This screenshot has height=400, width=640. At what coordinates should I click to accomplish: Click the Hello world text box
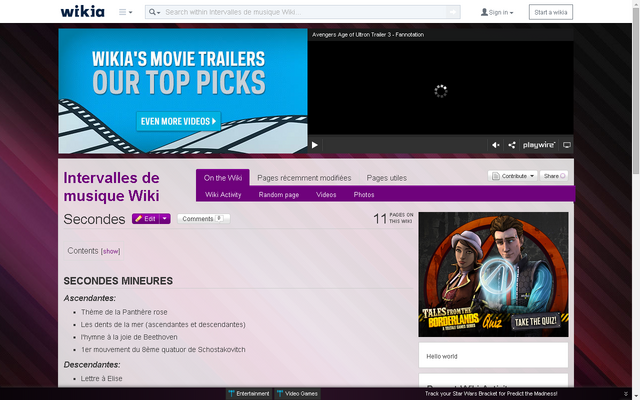click(493, 355)
